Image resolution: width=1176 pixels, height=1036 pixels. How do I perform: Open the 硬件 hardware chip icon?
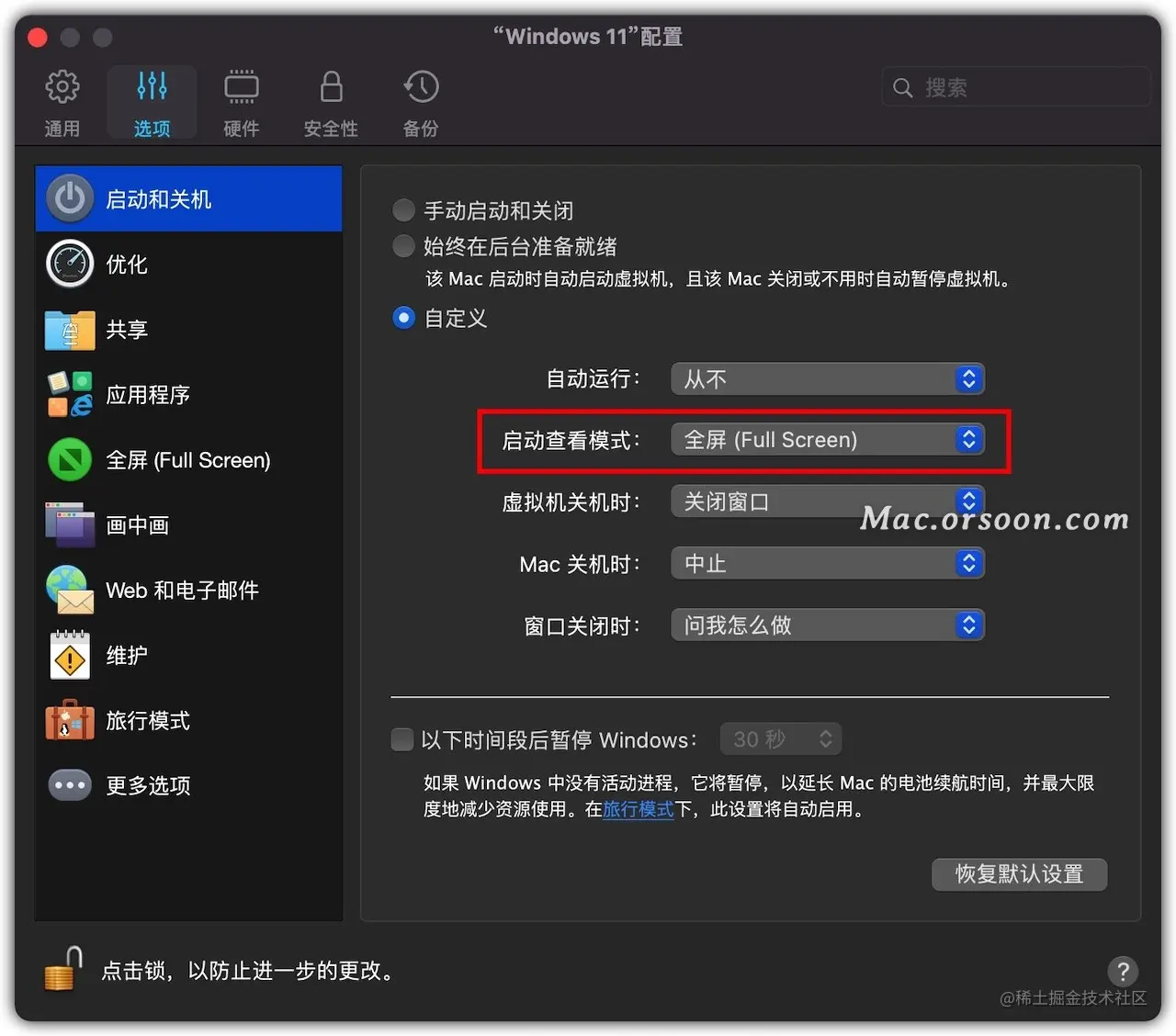tap(241, 87)
